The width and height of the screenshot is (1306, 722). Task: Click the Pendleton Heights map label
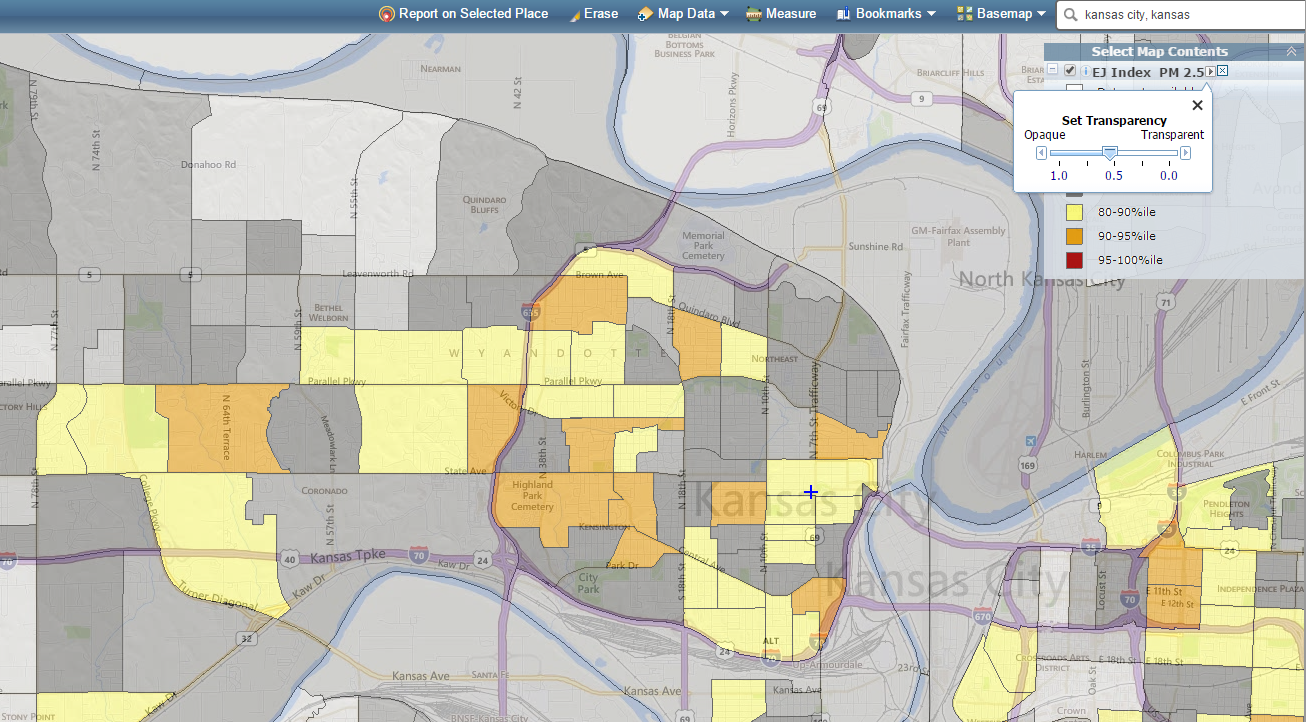point(1226,509)
